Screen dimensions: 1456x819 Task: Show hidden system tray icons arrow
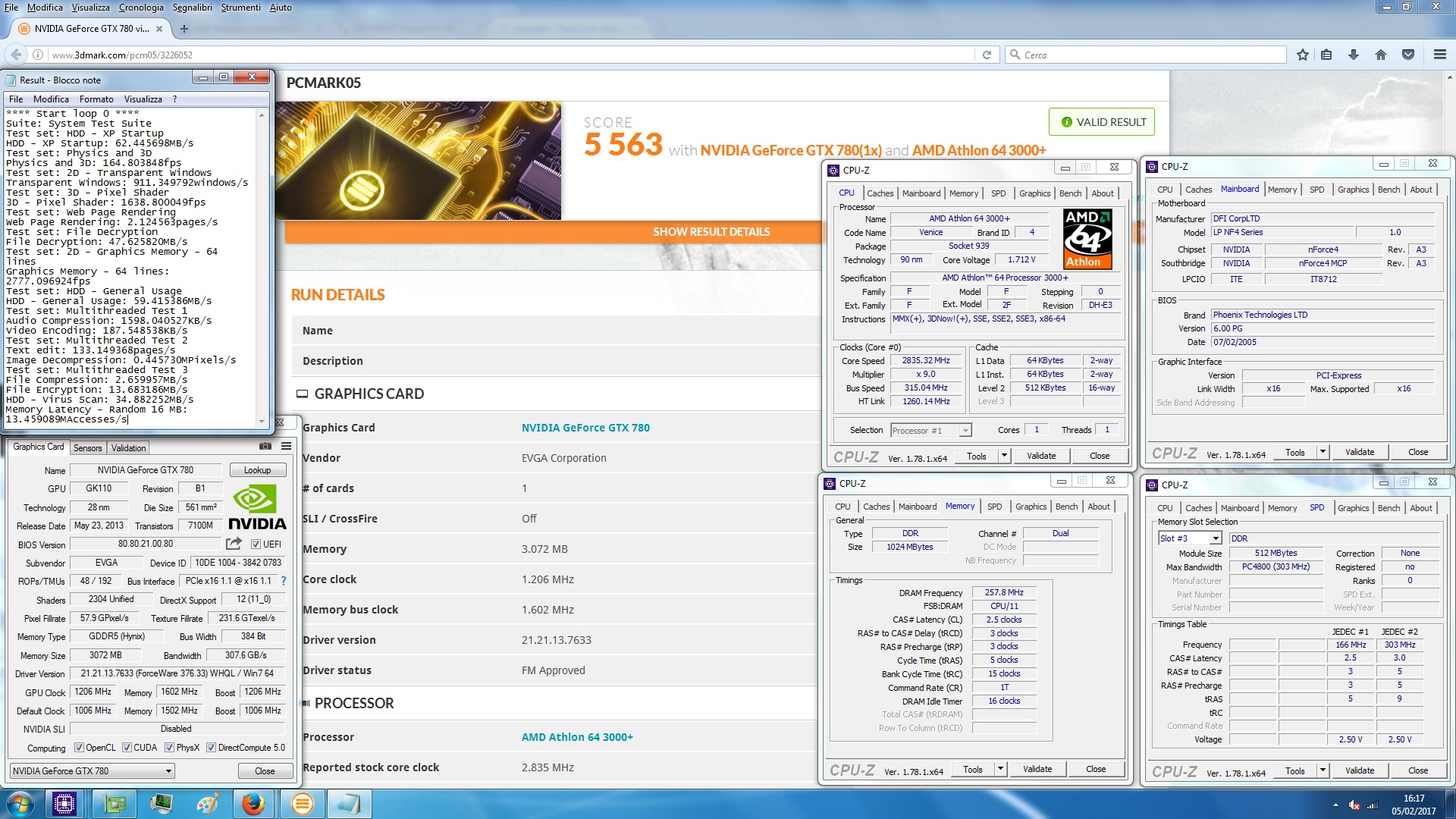(x=1335, y=805)
